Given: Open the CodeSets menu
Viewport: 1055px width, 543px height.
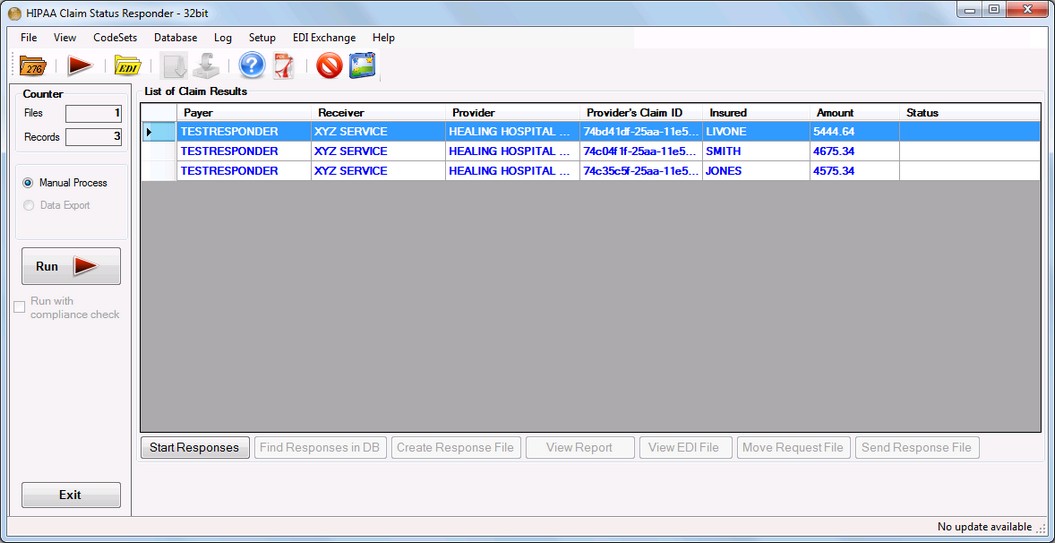Looking at the screenshot, I should coord(115,38).
